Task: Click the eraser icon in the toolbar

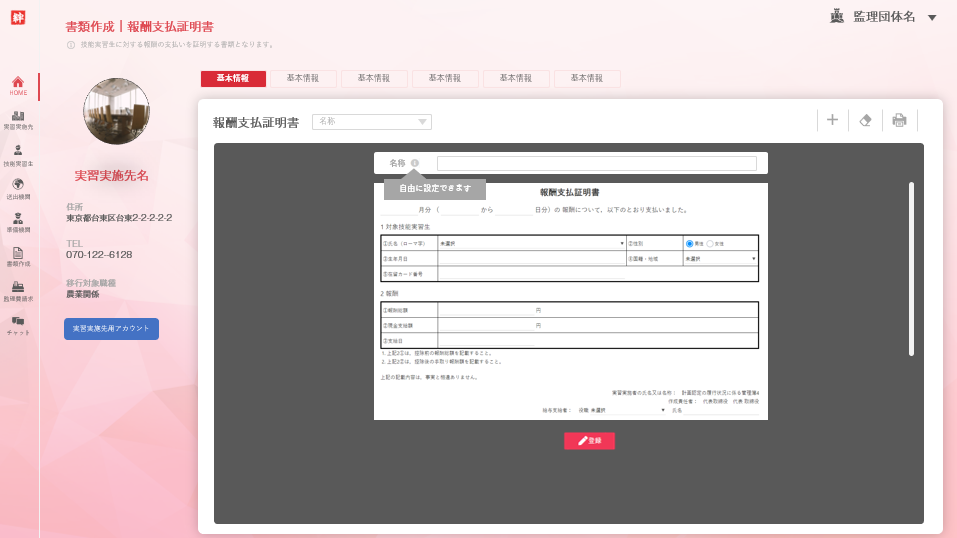Action: 866,120
